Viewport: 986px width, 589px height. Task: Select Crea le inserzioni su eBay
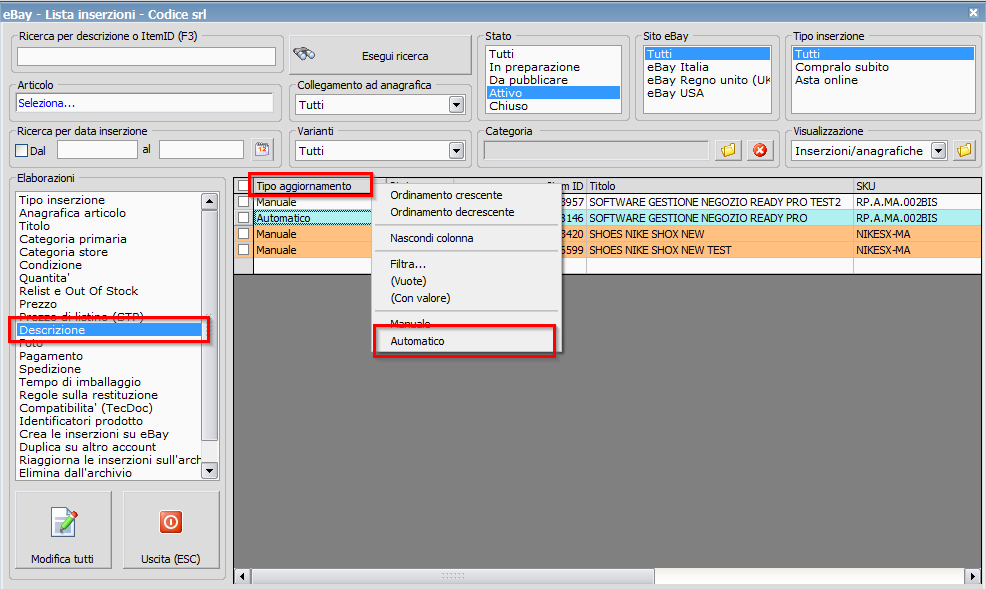[109, 434]
